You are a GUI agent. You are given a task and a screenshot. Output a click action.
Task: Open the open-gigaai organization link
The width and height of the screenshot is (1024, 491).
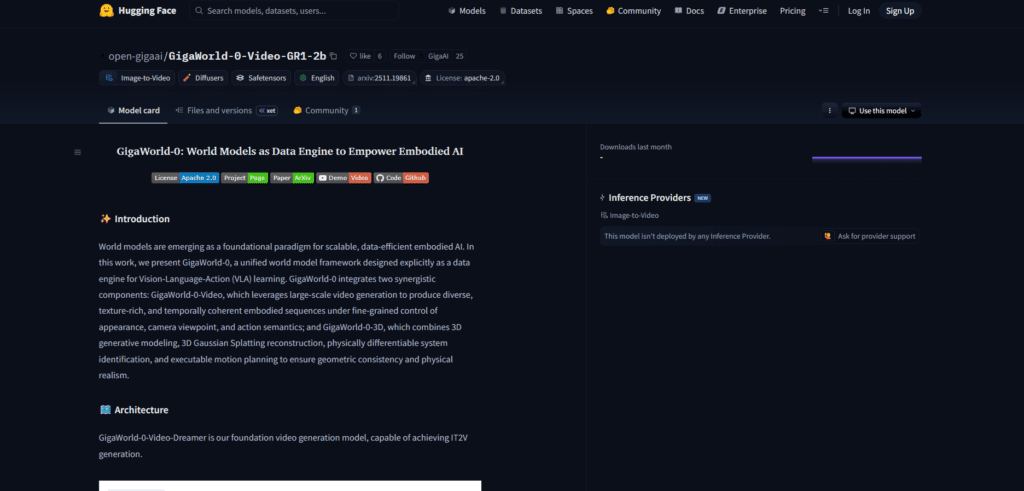click(136, 56)
